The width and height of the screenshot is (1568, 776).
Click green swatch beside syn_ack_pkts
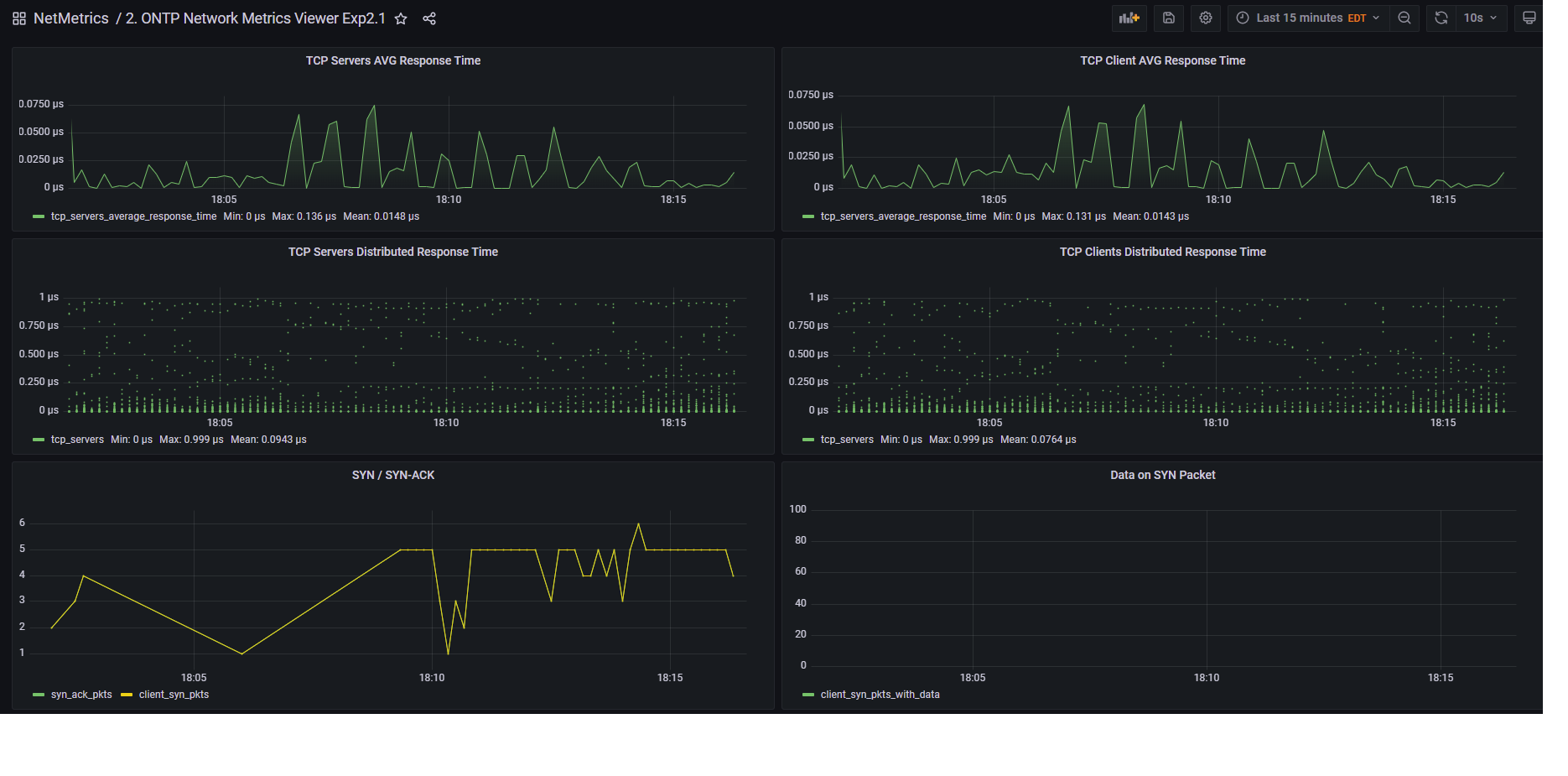[x=39, y=695]
